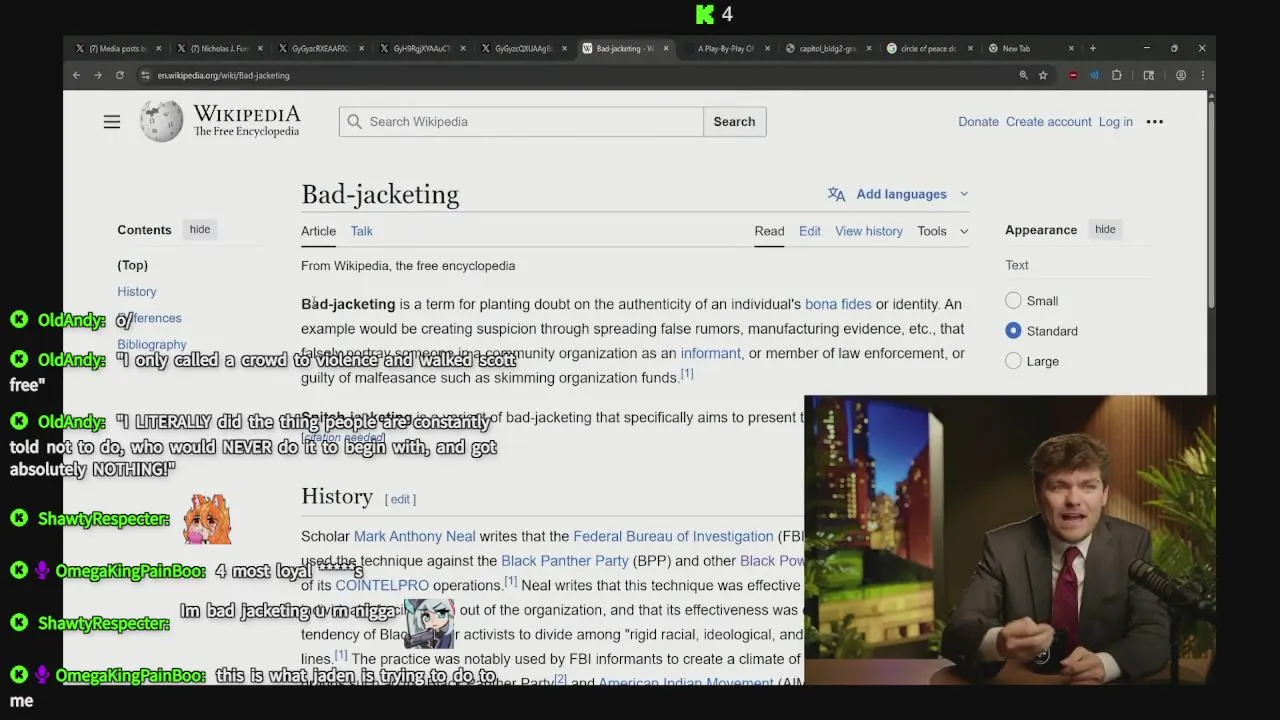Open Wikipedia personal tools ellipsis menu
The image size is (1280, 720).
[x=1155, y=122]
